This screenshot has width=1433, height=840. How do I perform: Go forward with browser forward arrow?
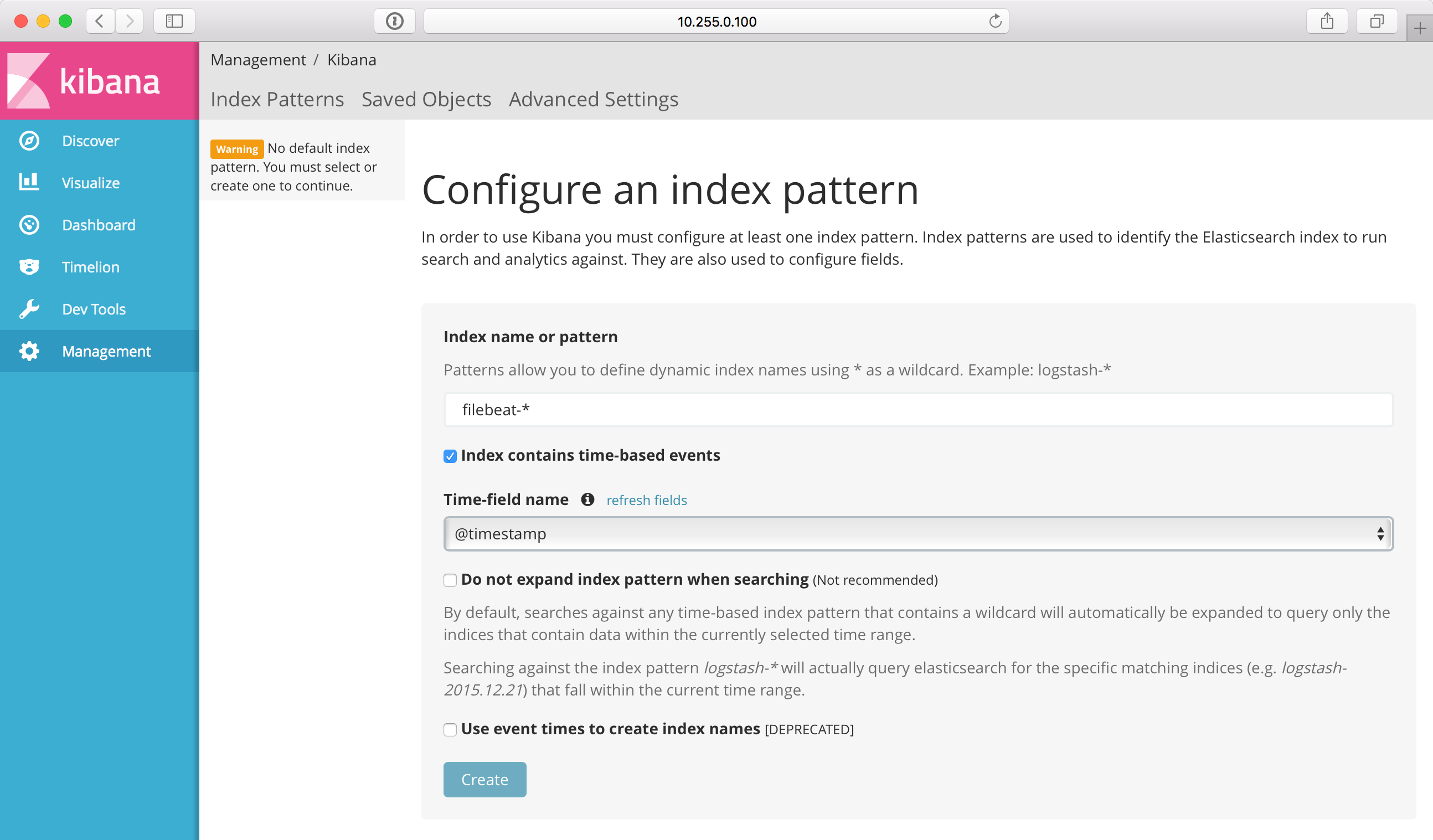pyautogui.click(x=130, y=21)
